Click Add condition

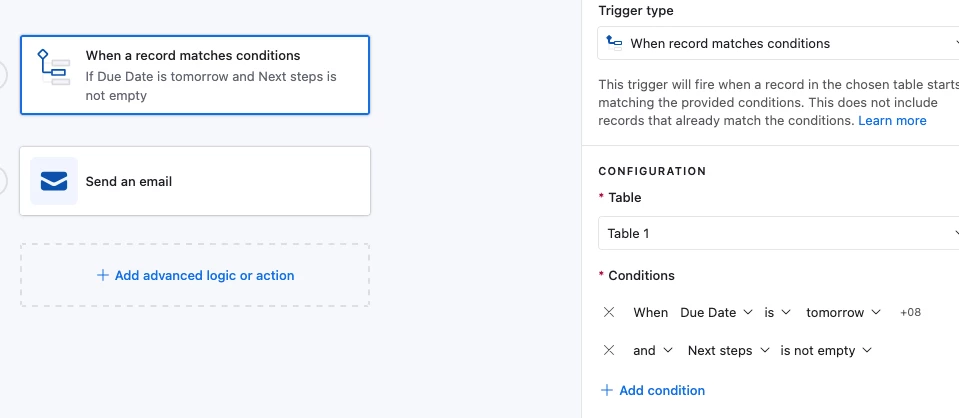click(662, 390)
